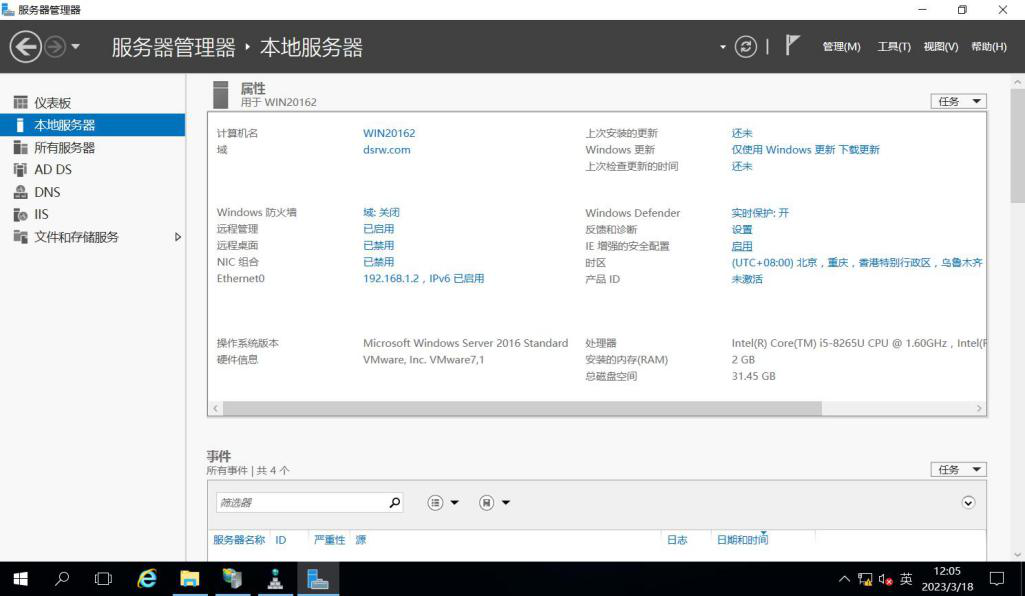Go back with the left arrow button

[25, 47]
